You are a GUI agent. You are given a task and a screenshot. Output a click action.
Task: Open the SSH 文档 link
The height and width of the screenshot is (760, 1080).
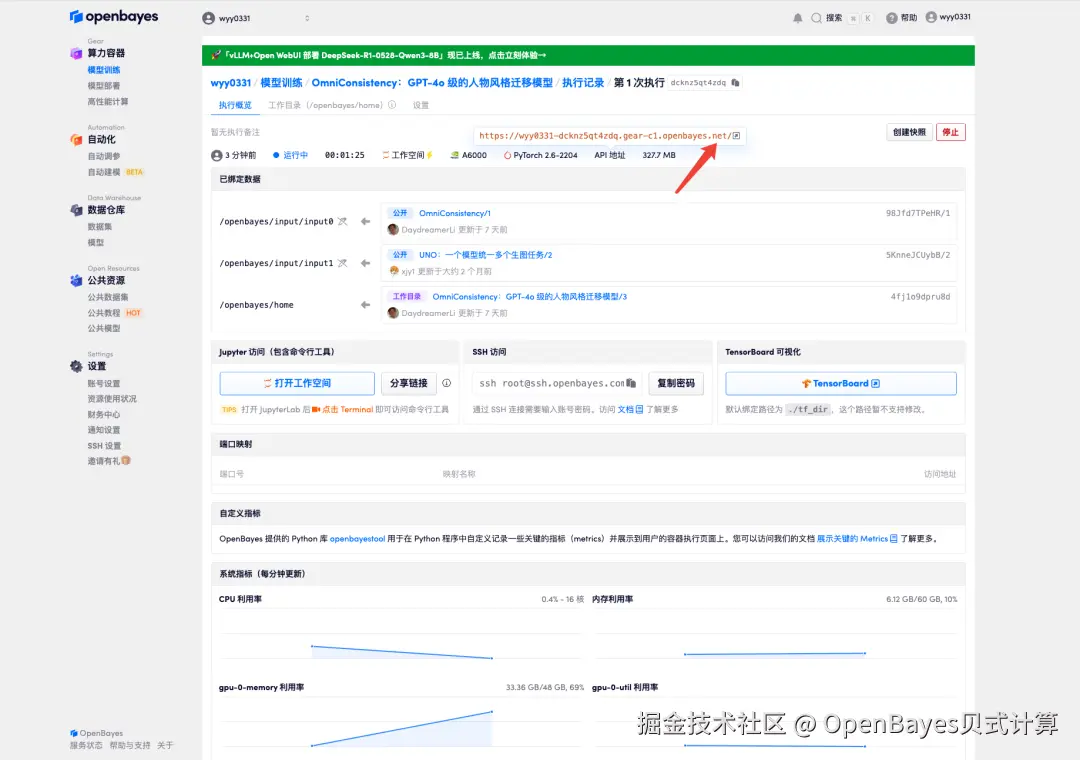(x=630, y=409)
